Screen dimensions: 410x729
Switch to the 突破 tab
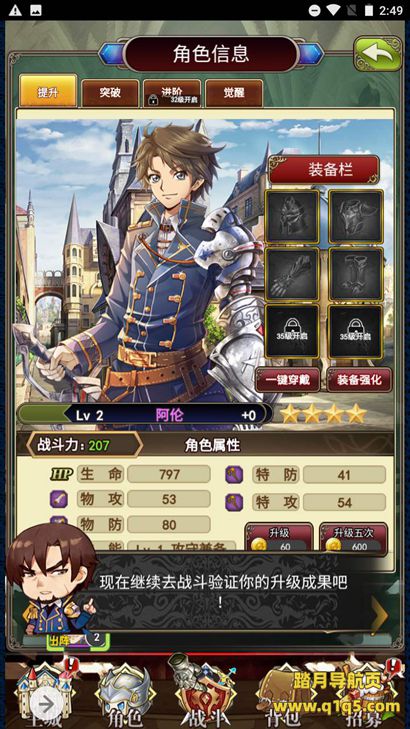[x=110, y=93]
